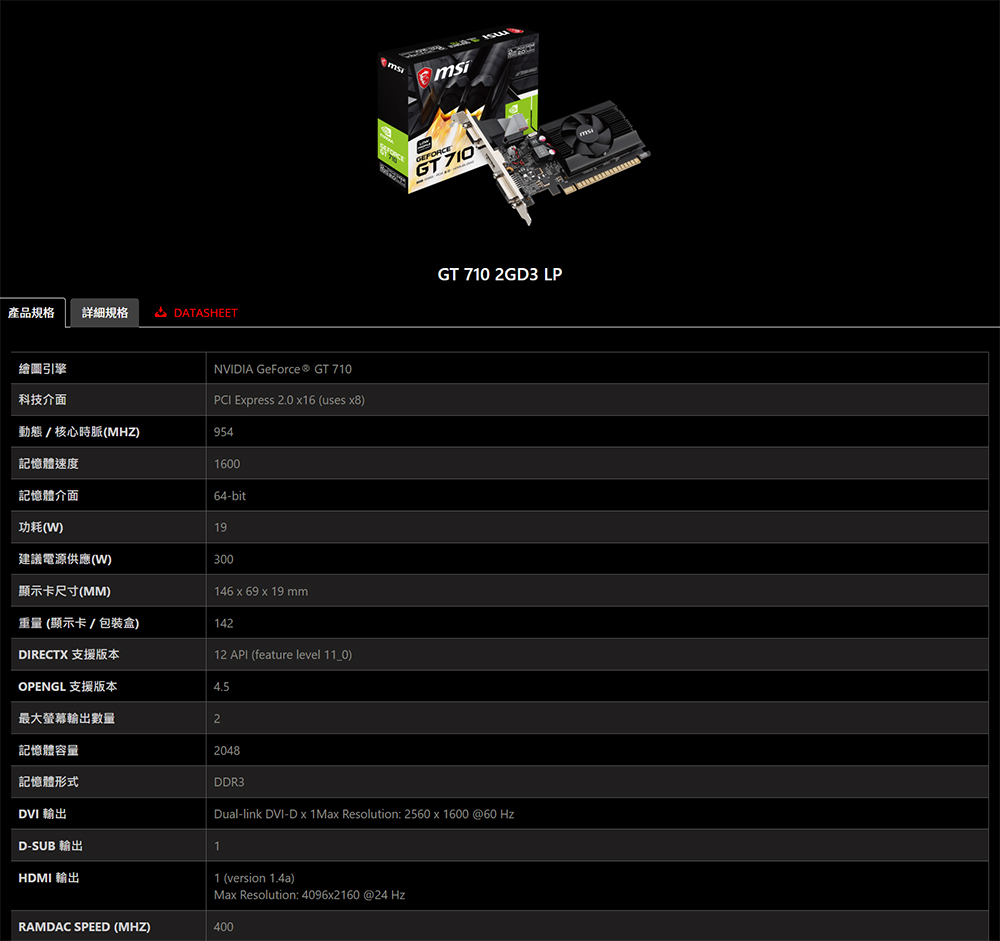
Task: Click the value 64-bit
Action: click(x=230, y=496)
